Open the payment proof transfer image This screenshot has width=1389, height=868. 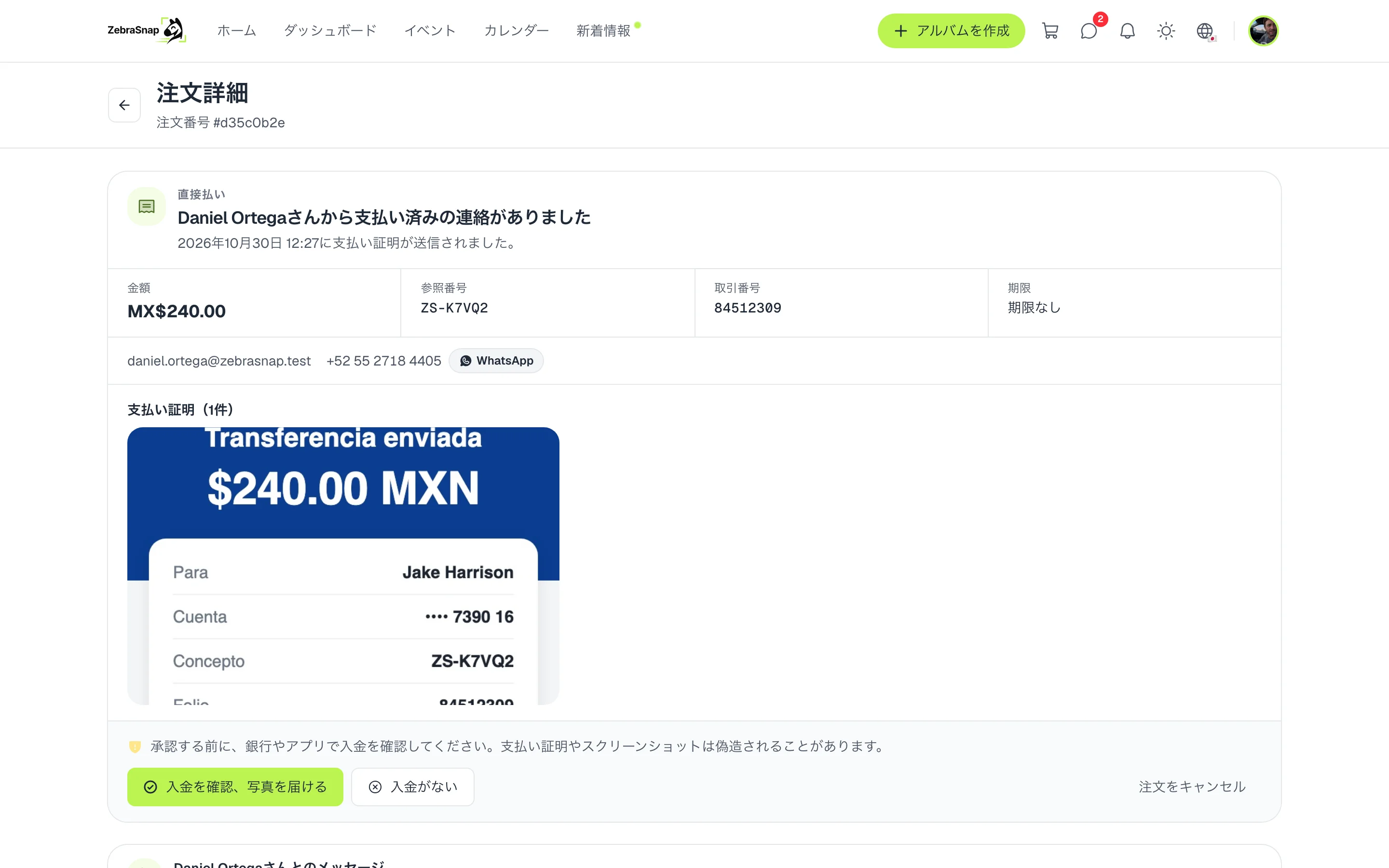tap(343, 566)
